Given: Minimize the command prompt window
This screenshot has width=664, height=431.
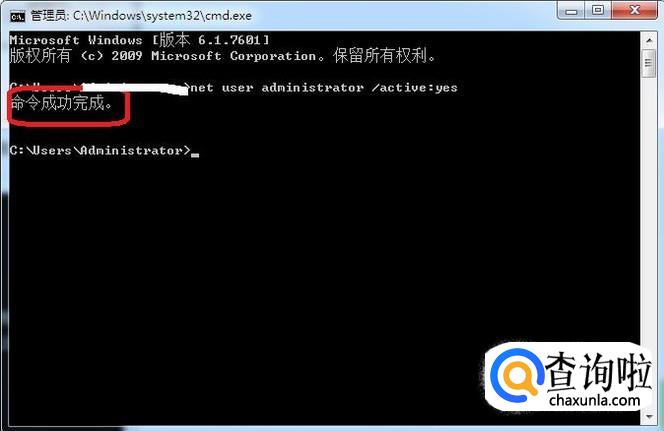Looking at the screenshot, I should [571, 10].
